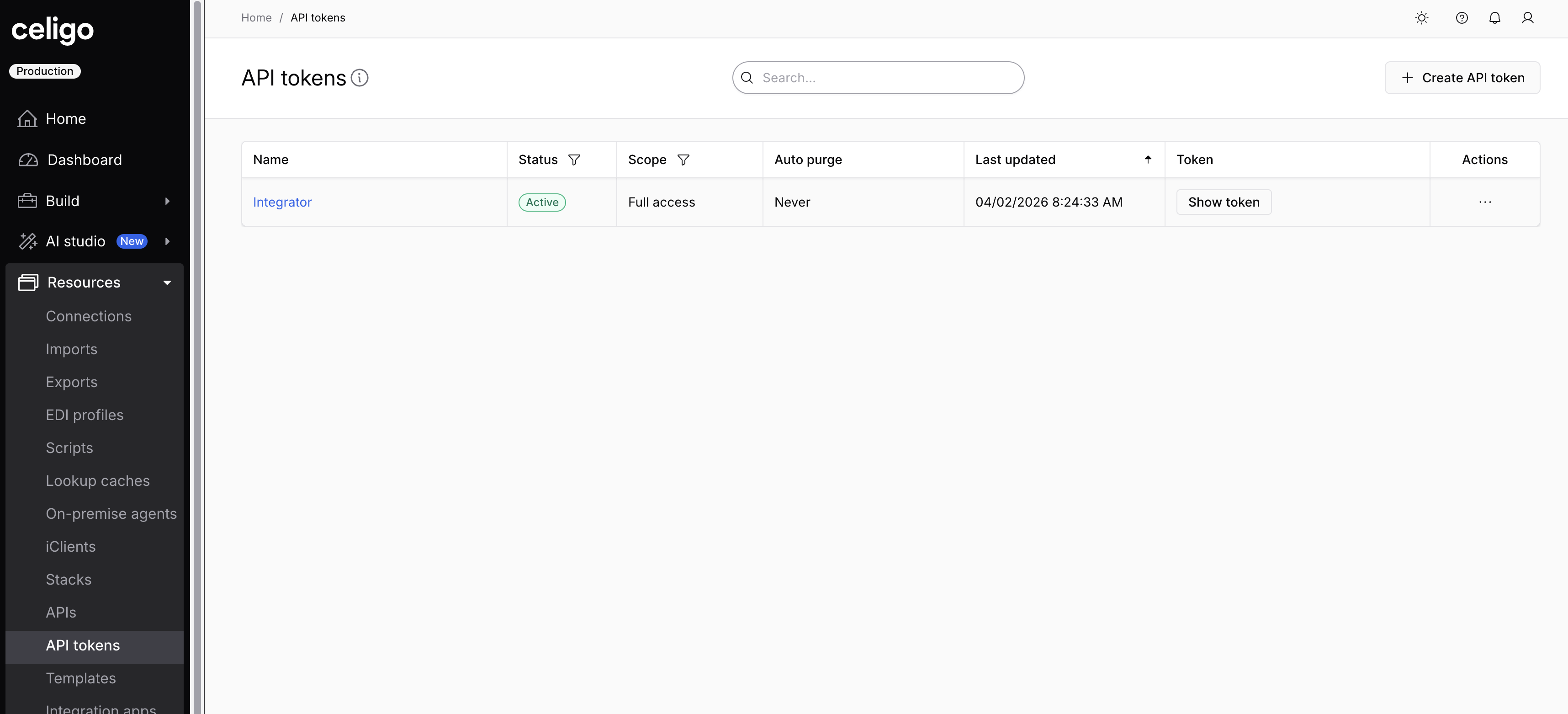Open On-premise agents under Resources
Viewport: 1568px width, 714px height.
coord(111,514)
